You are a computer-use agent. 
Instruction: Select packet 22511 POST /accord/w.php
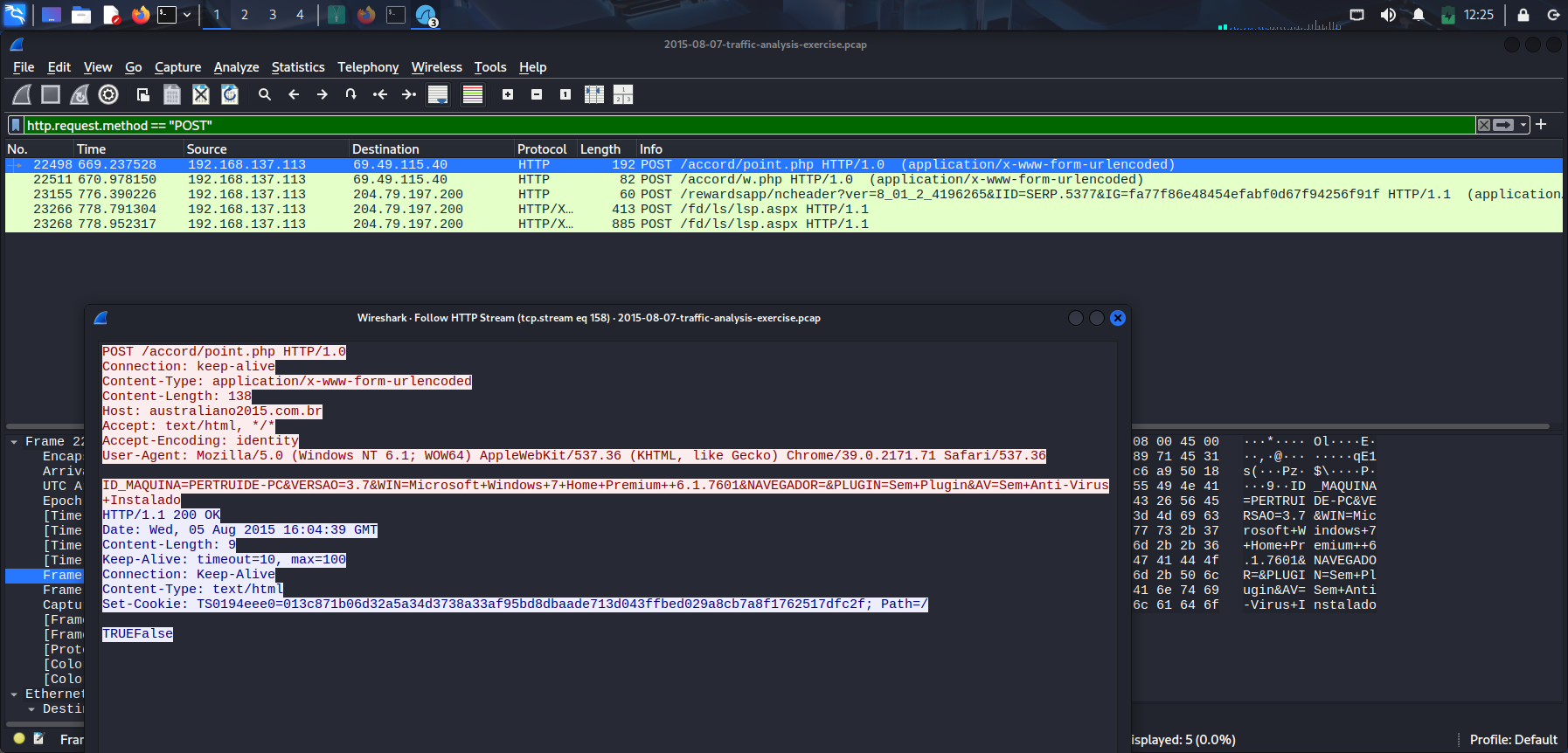pos(784,180)
